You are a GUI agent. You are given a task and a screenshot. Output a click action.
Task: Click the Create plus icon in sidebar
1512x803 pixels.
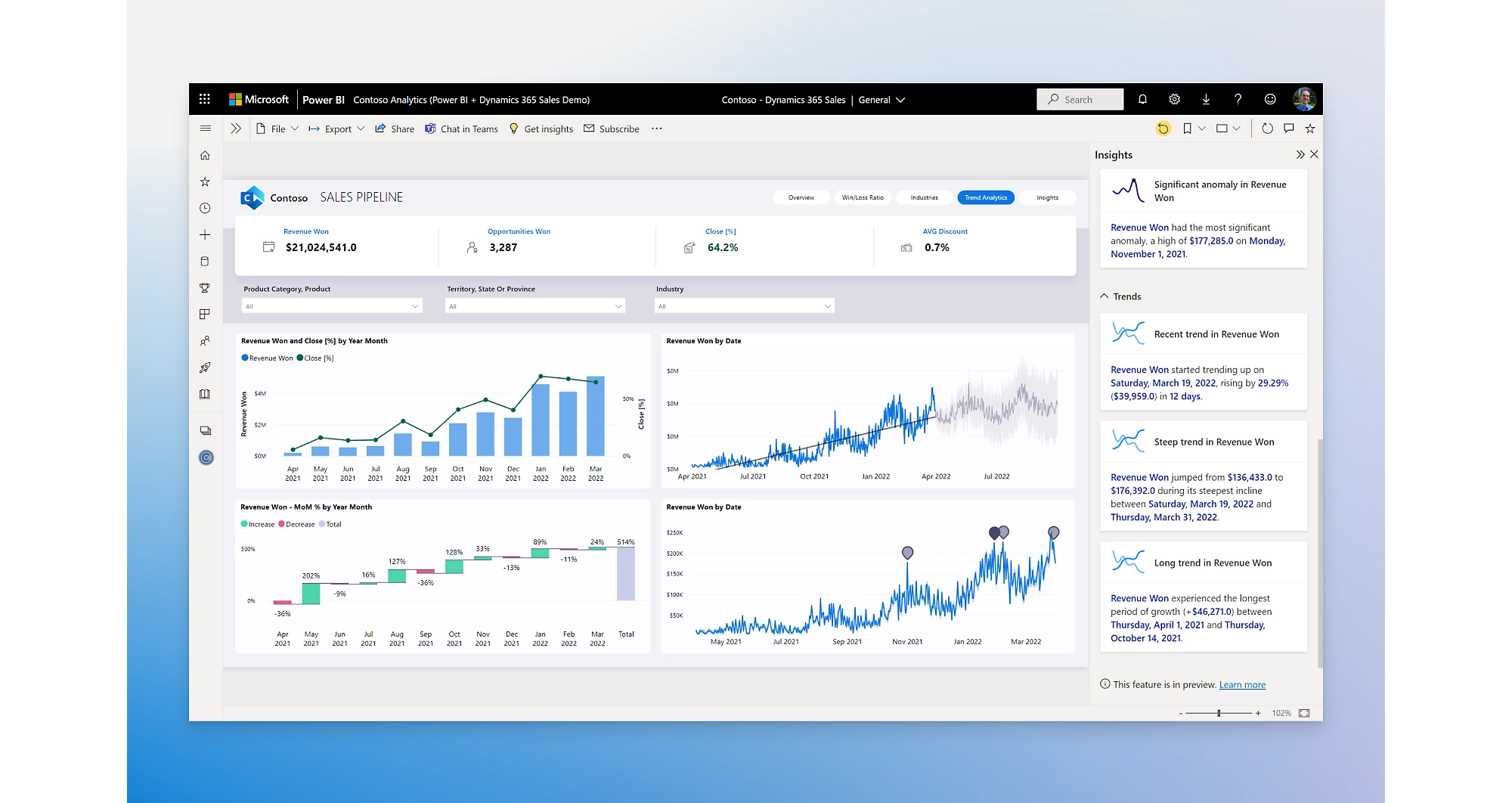(205, 235)
